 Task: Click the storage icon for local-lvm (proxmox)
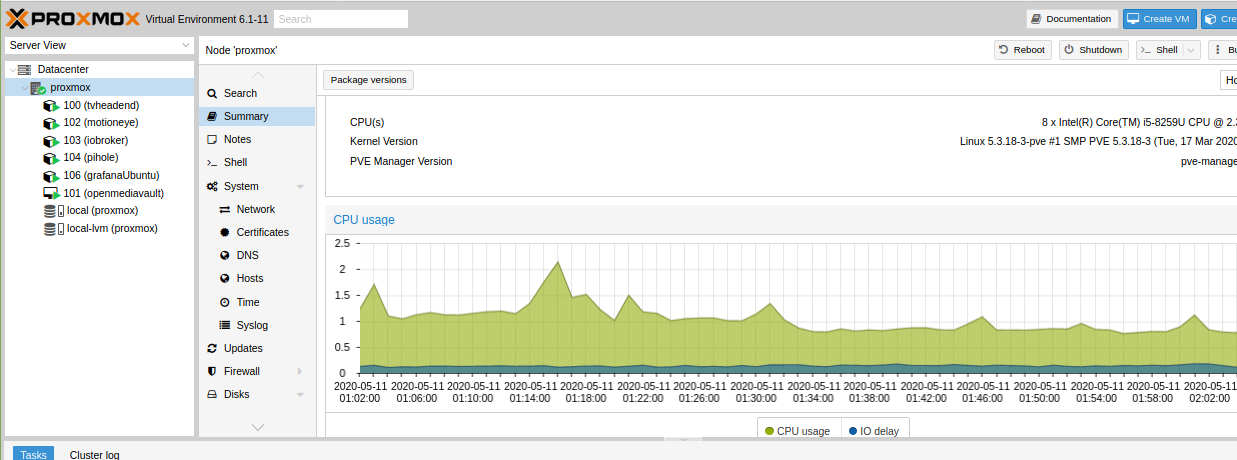[53, 229]
